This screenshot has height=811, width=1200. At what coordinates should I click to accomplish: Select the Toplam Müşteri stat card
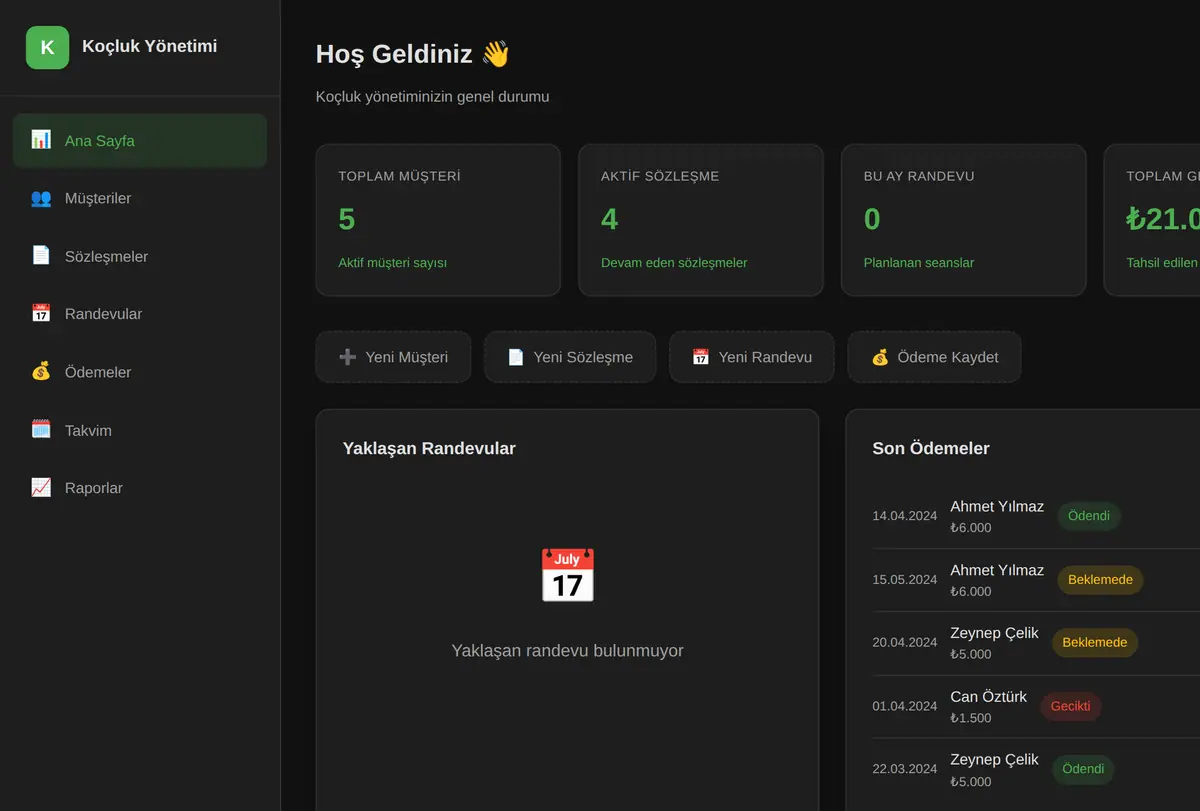tap(438, 220)
